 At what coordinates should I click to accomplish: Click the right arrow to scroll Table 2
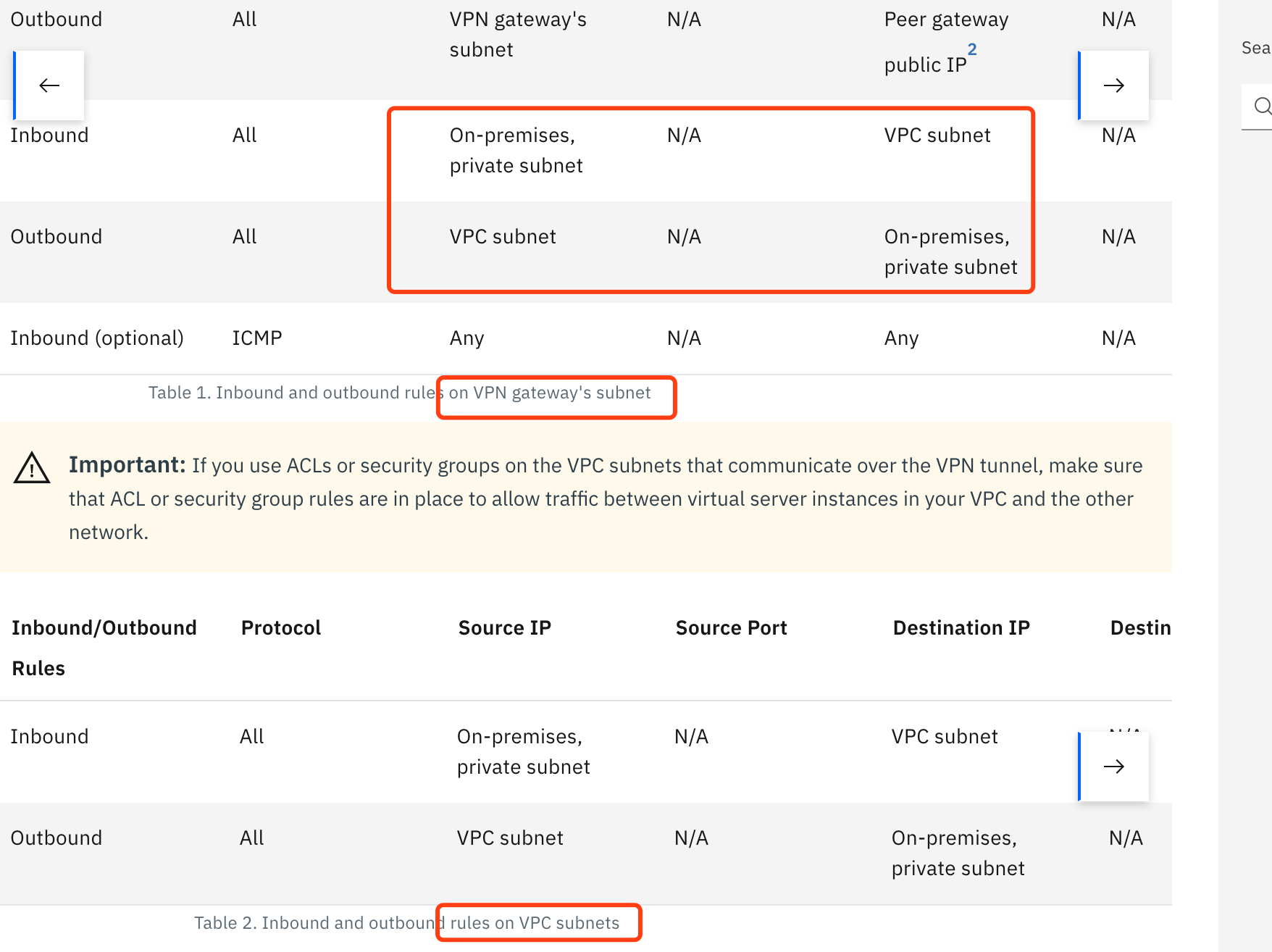(x=1113, y=766)
